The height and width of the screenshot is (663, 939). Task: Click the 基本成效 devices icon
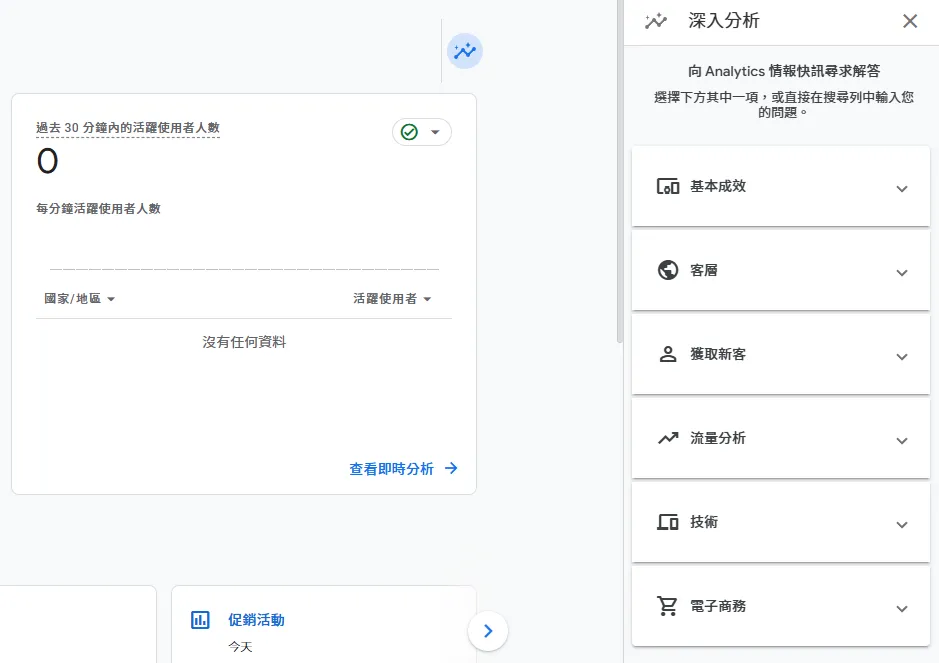pyautogui.click(x=668, y=186)
